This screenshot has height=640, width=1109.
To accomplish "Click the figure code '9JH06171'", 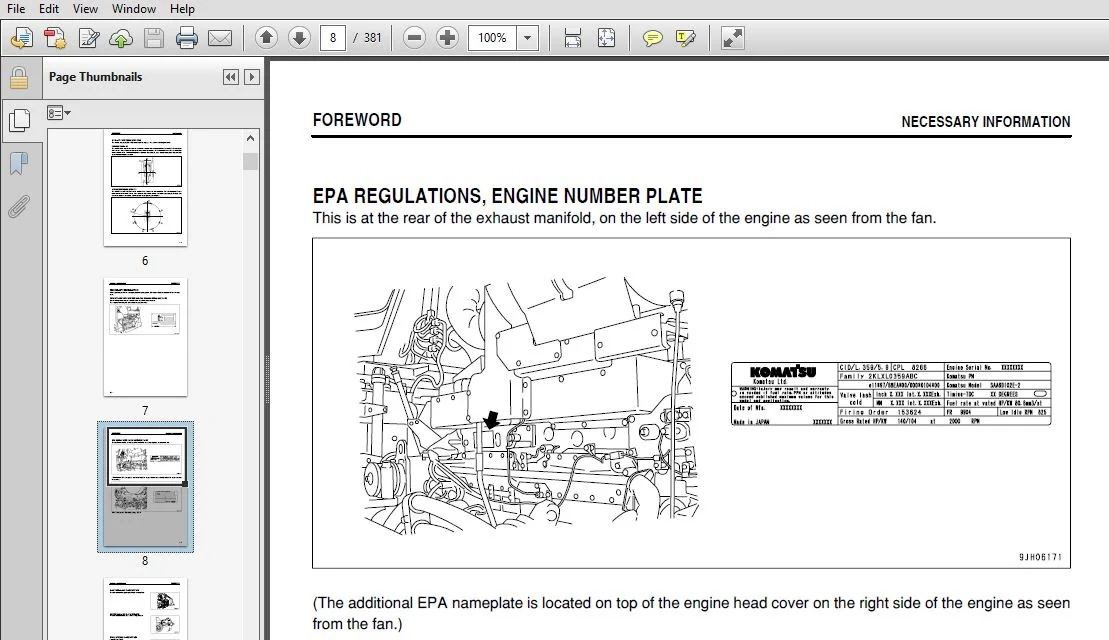I will point(1040,557).
